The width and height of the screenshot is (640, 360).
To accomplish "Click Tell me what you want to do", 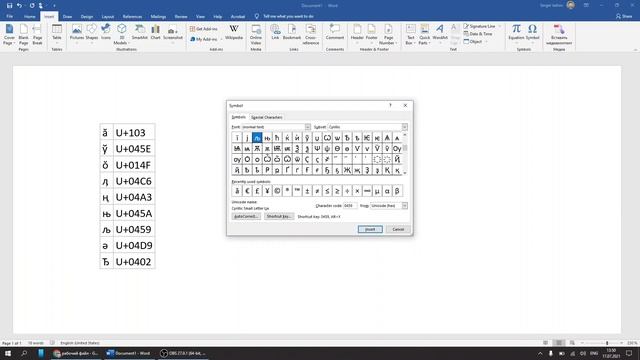I will (288, 16).
